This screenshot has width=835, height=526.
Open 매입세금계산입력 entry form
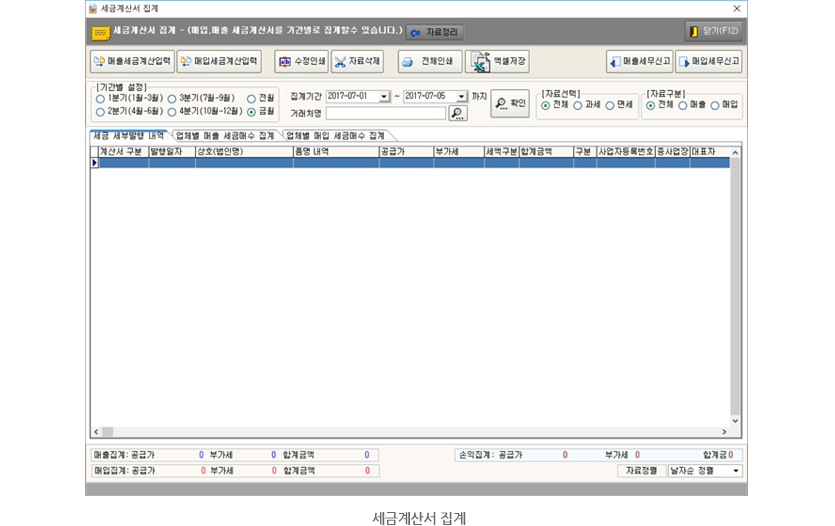tap(219, 62)
